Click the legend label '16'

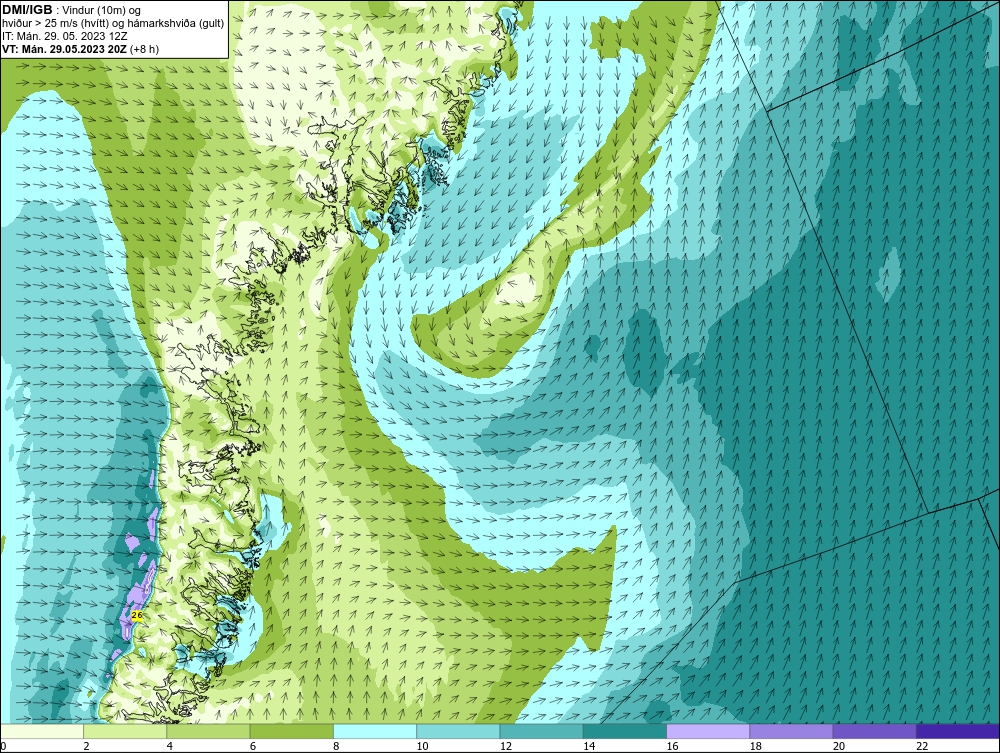(x=672, y=746)
